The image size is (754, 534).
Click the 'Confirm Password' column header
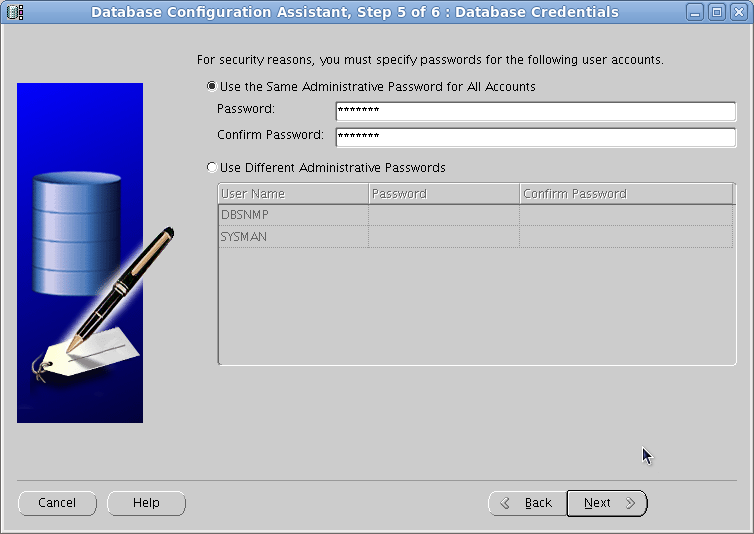coord(626,194)
